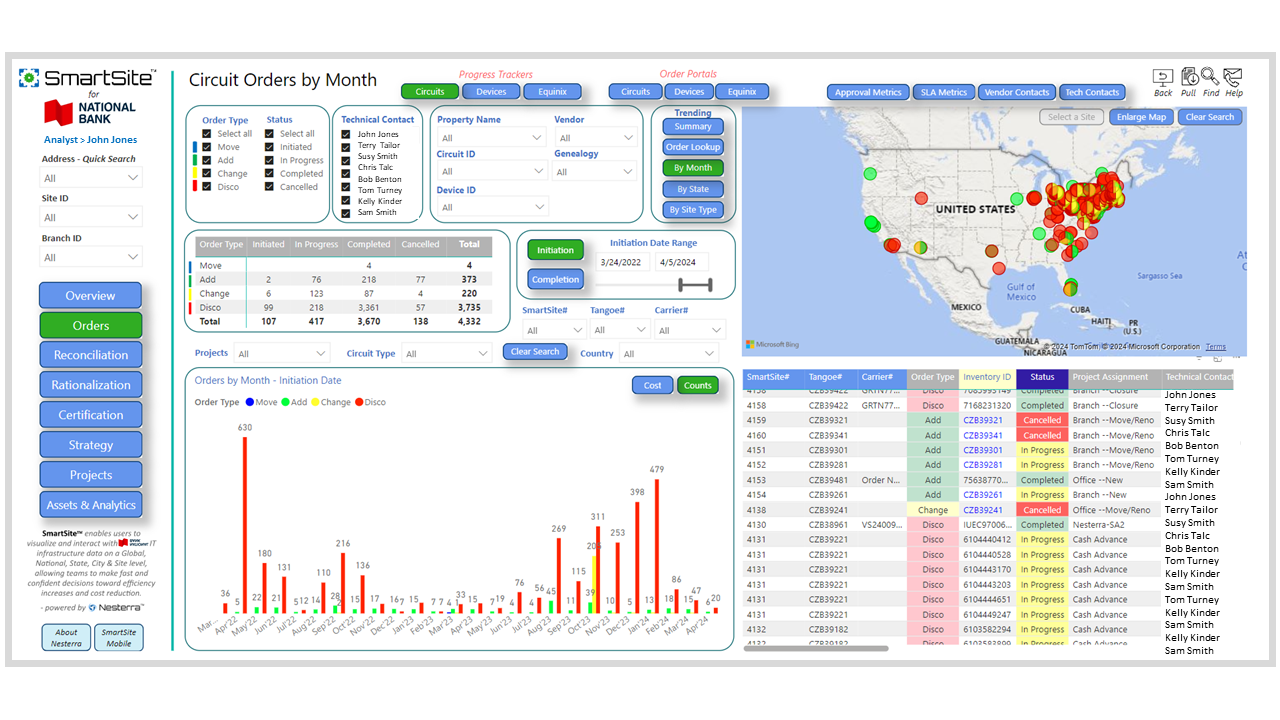Image resolution: width=1280 pixels, height=720 pixels.
Task: Open the Rationalization section
Action: pyautogui.click(x=90, y=385)
